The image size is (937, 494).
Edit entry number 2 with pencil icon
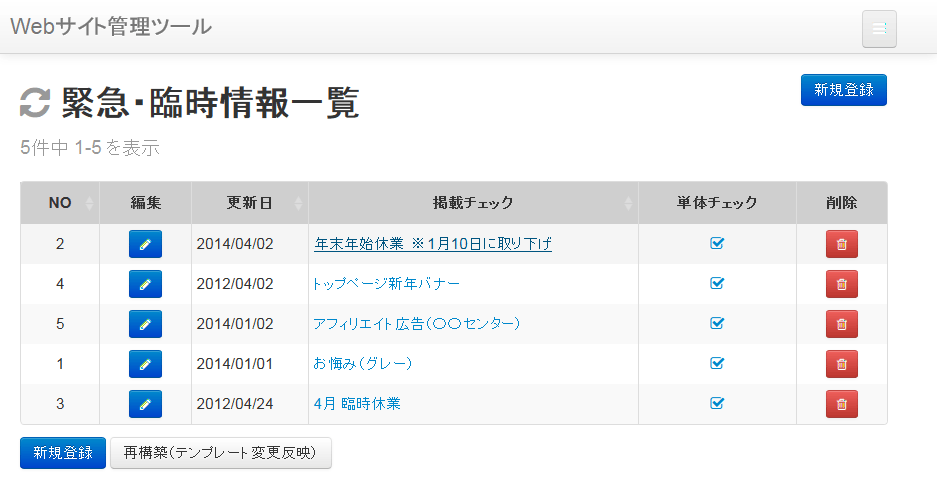click(x=145, y=244)
